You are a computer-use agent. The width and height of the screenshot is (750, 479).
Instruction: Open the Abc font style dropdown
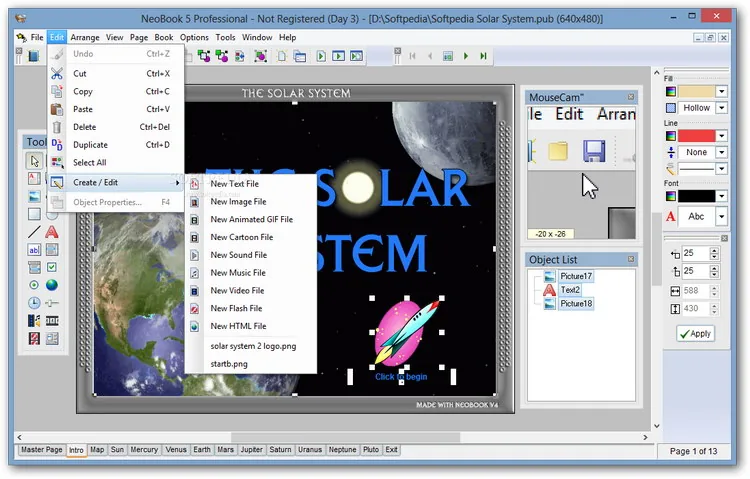[721, 216]
